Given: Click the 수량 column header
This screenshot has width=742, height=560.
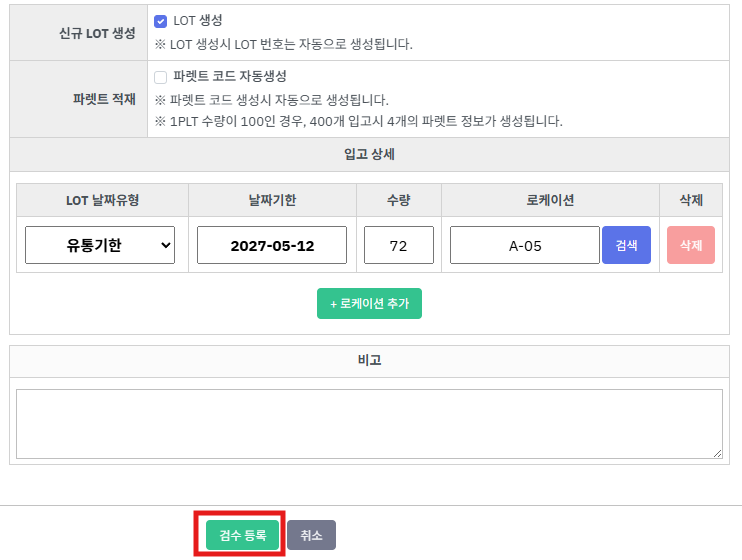Looking at the screenshot, I should pos(399,200).
